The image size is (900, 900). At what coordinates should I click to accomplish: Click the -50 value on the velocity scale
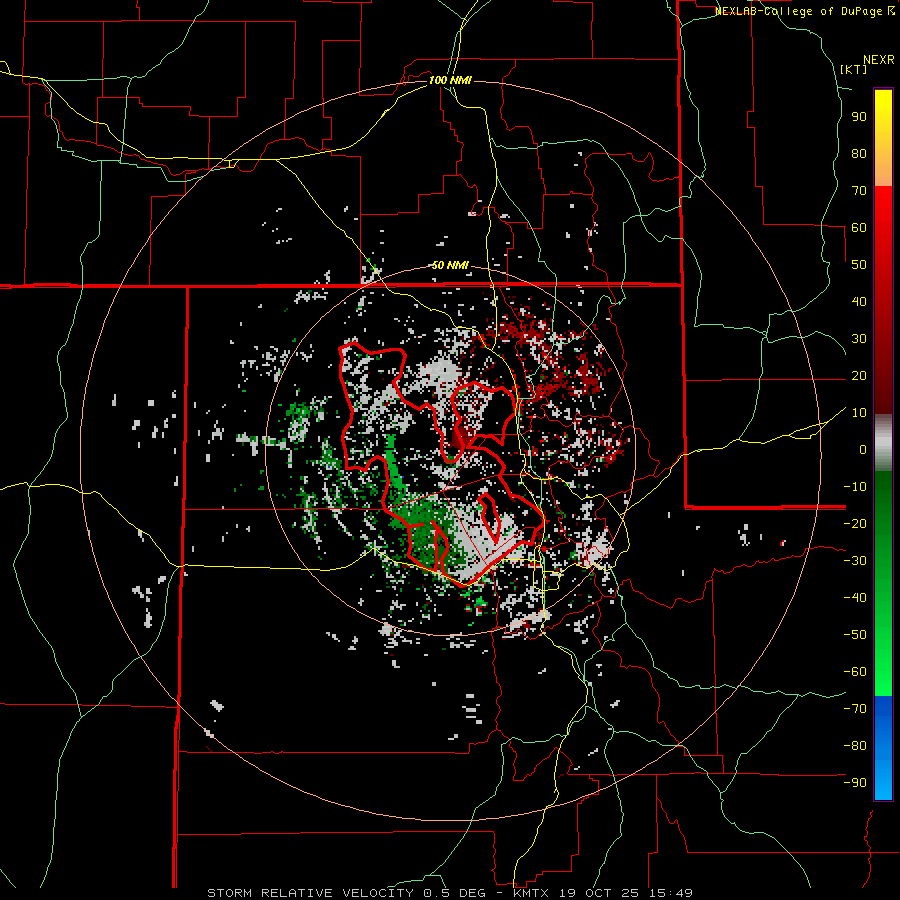coord(855,635)
